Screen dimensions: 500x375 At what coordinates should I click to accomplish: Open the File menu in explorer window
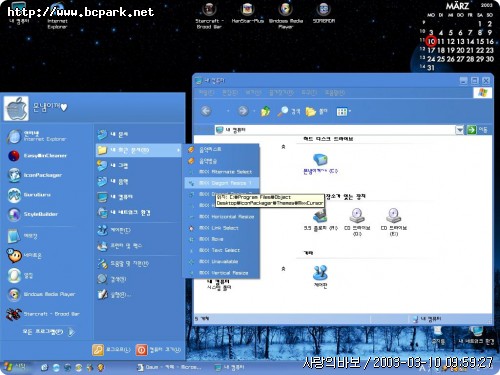(206, 93)
